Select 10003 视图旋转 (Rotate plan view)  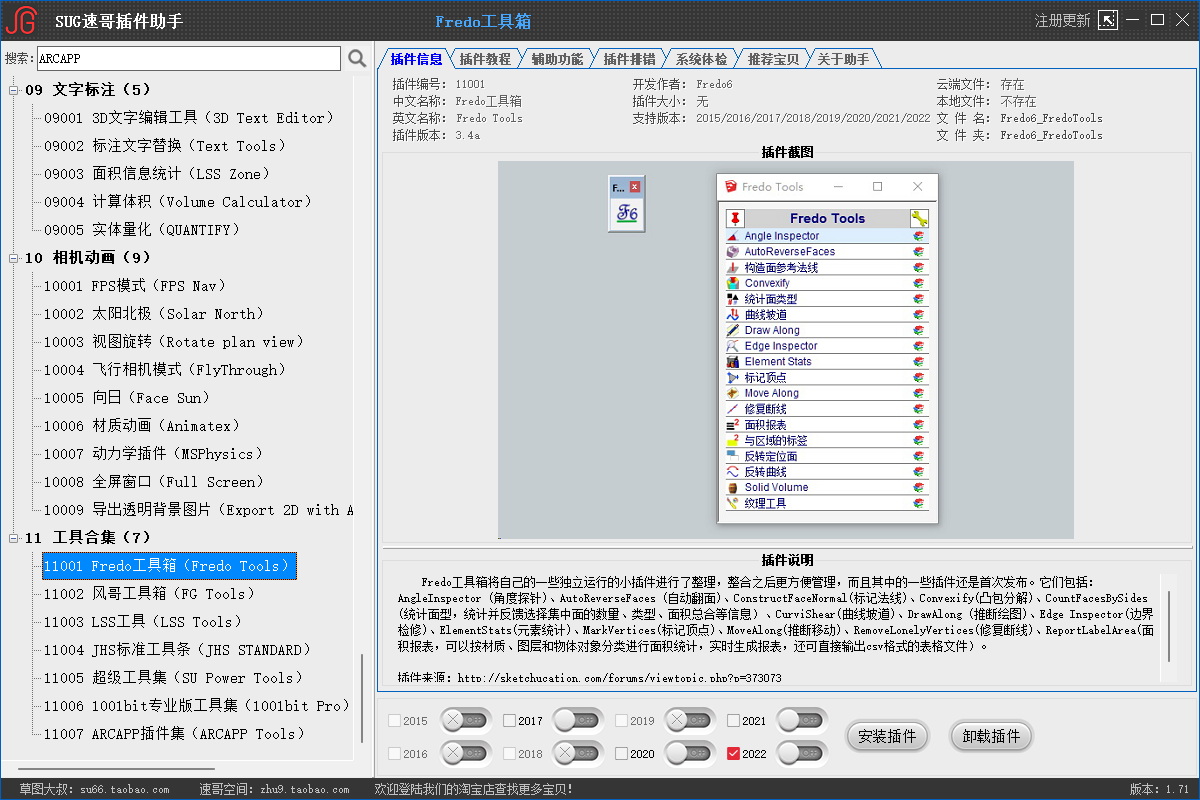pyautogui.click(x=174, y=342)
